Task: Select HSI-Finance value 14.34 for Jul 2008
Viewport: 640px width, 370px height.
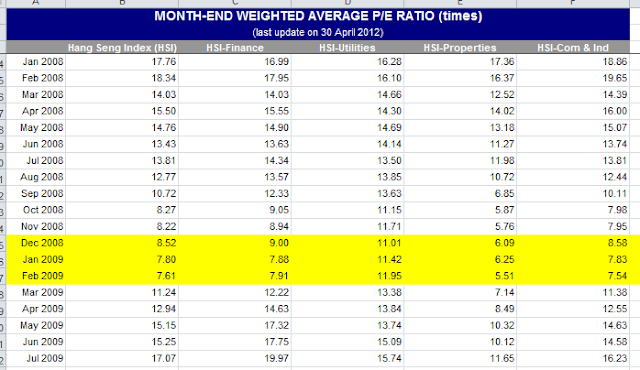Action: pos(235,161)
